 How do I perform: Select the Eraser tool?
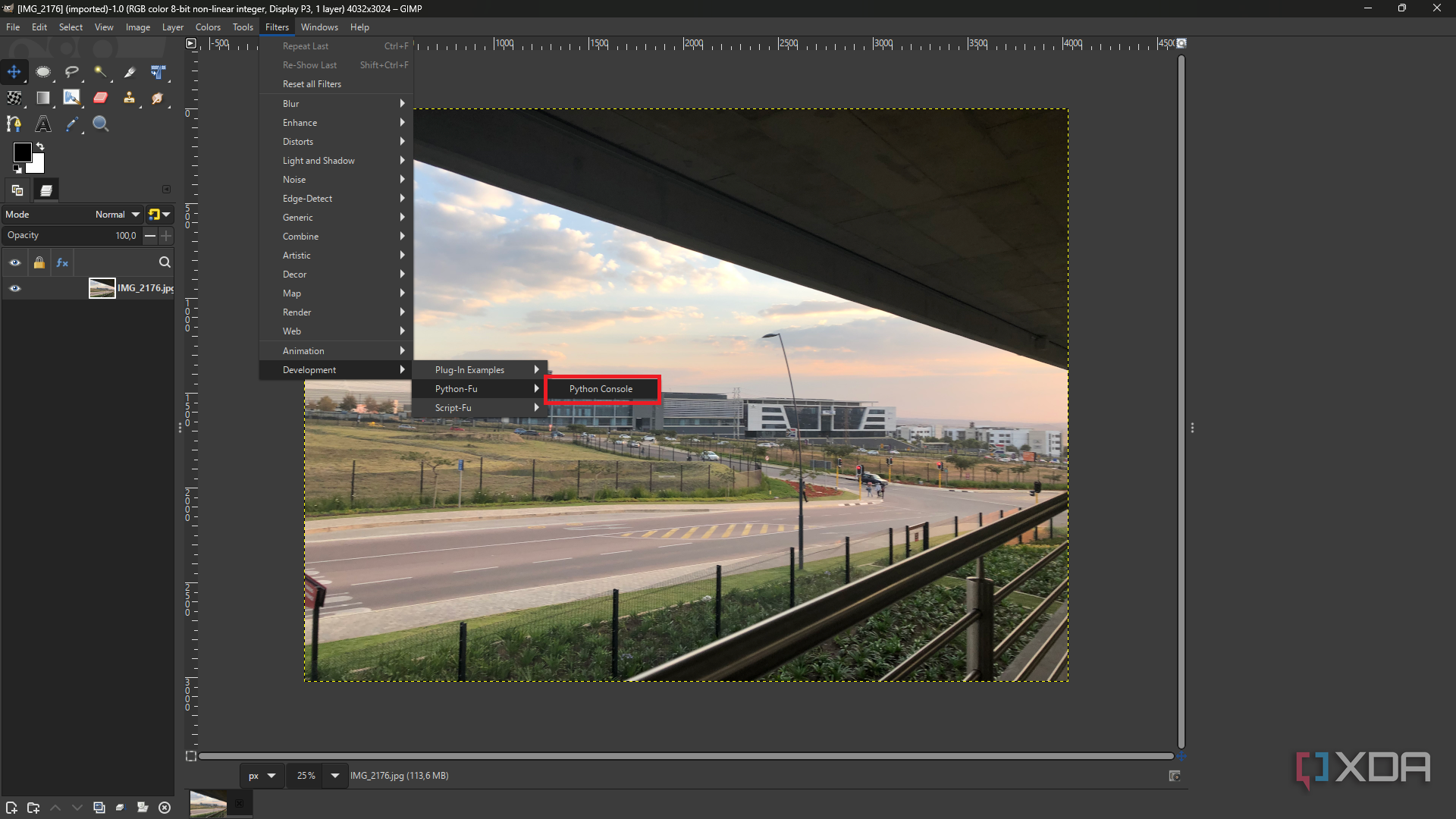100,98
